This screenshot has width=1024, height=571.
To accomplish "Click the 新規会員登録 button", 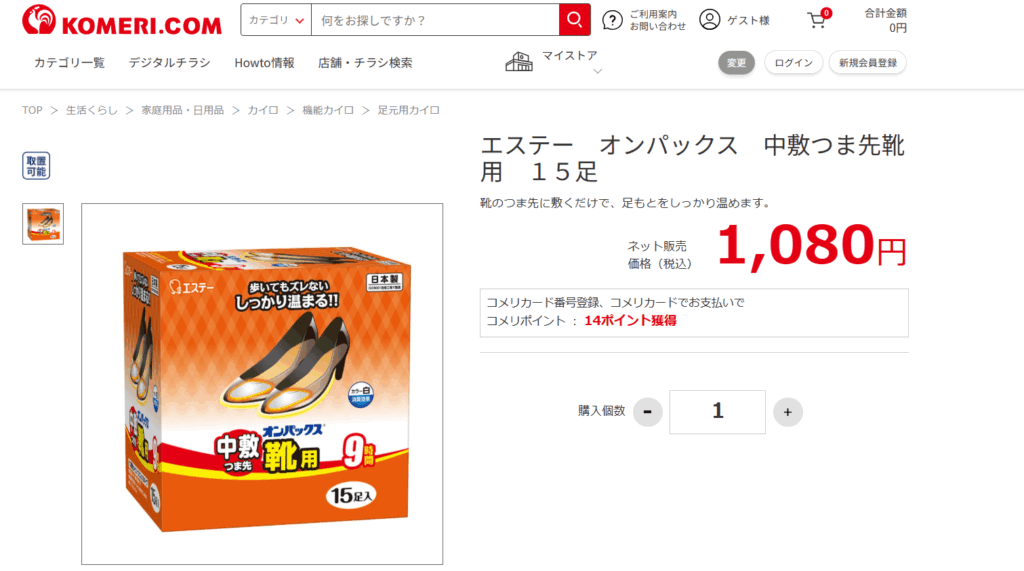I will click(868, 63).
